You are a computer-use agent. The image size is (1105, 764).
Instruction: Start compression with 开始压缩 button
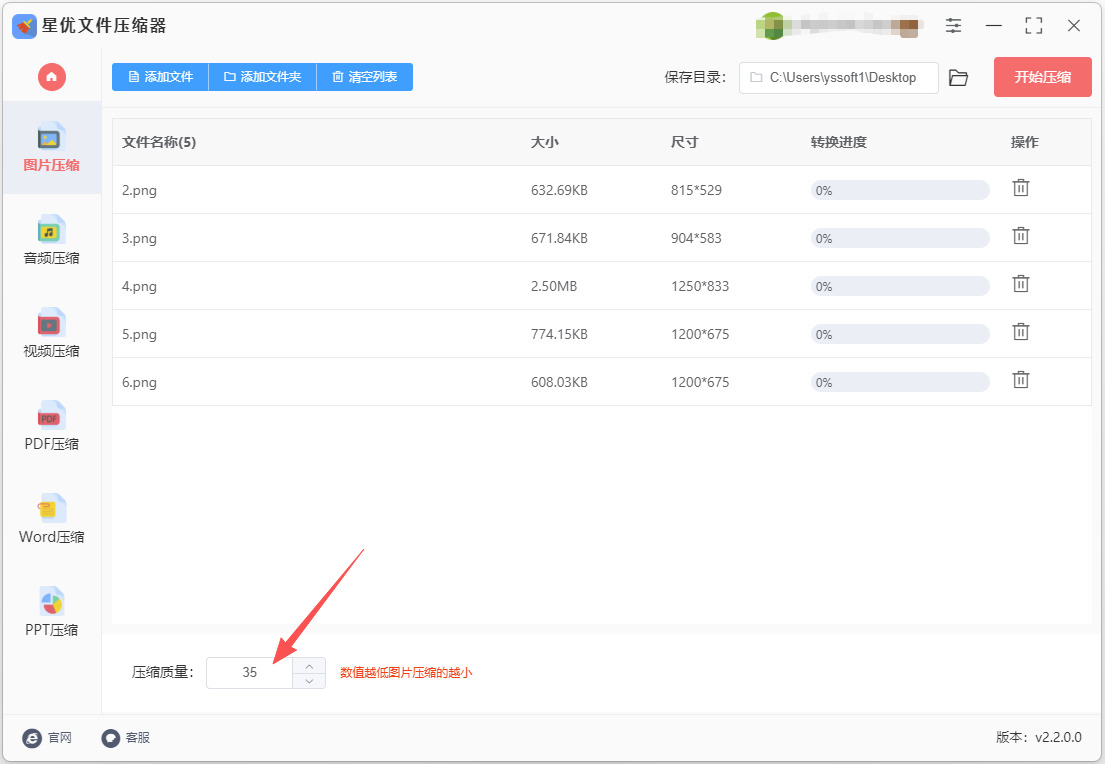[x=1042, y=77]
